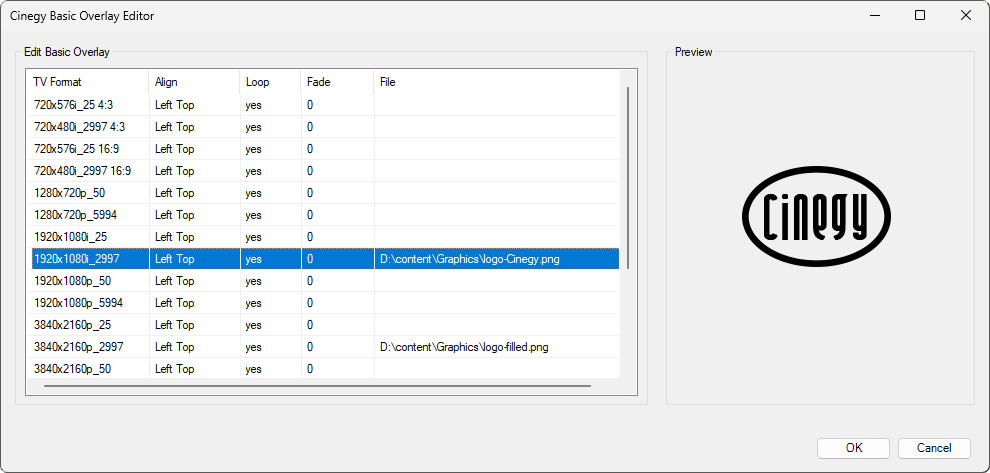Viewport: 990px width, 473px height.
Task: Click the OK button
Action: tap(853, 448)
